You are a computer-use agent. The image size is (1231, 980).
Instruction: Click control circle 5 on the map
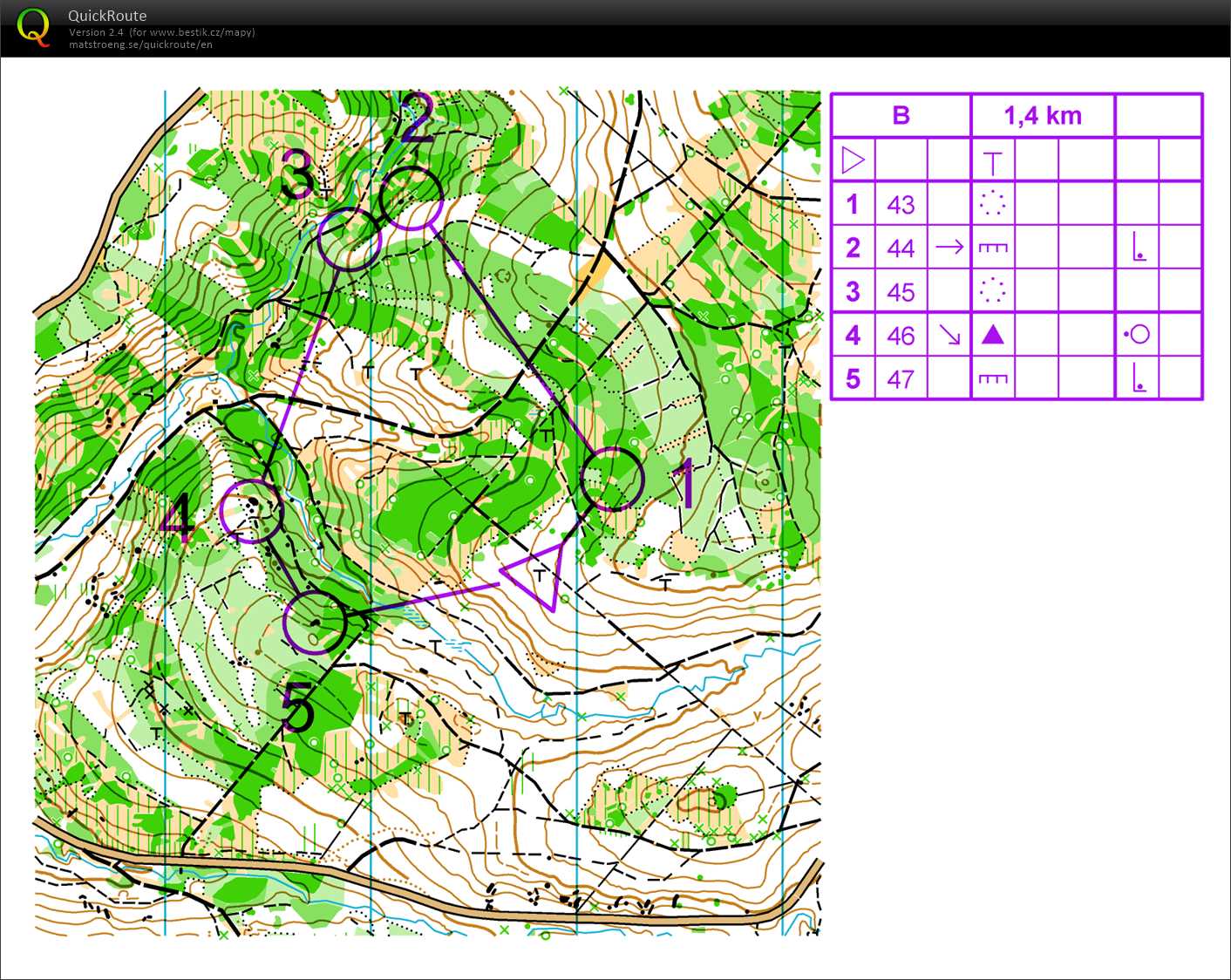(x=315, y=623)
